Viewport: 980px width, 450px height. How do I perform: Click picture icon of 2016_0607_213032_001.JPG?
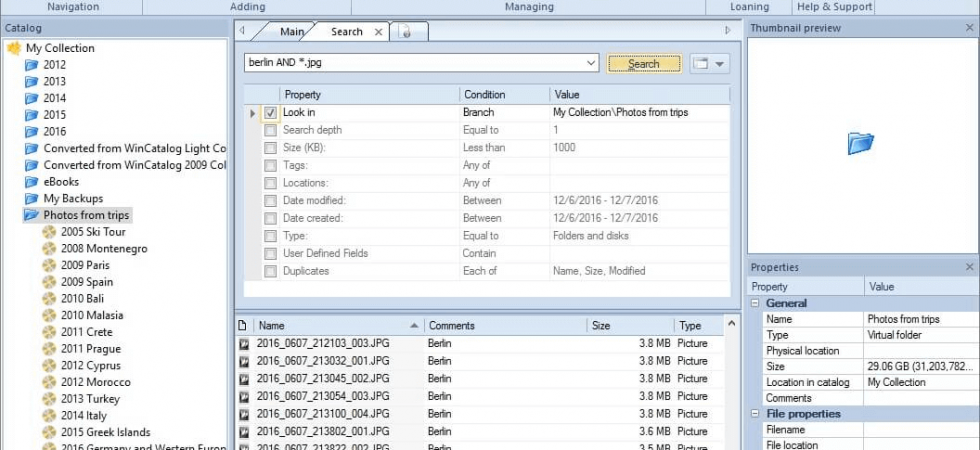pos(244,361)
